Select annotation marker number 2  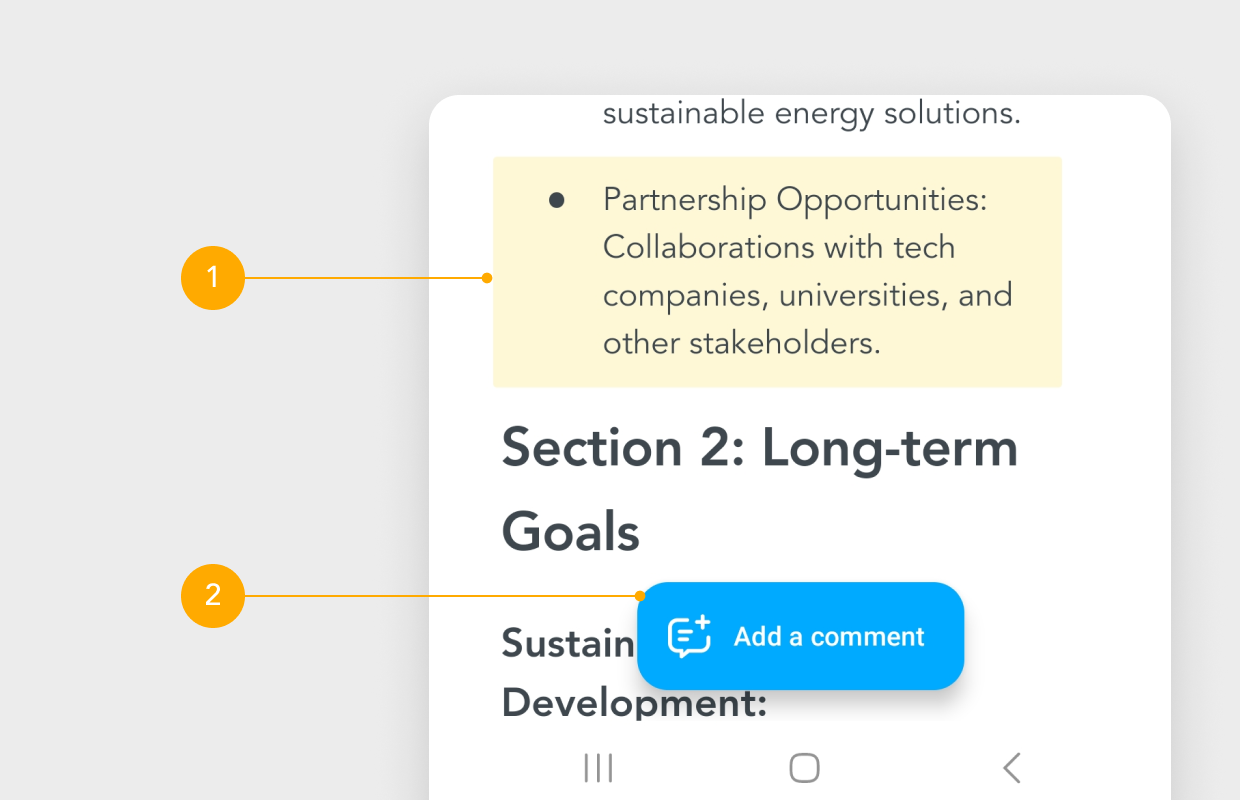(213, 596)
